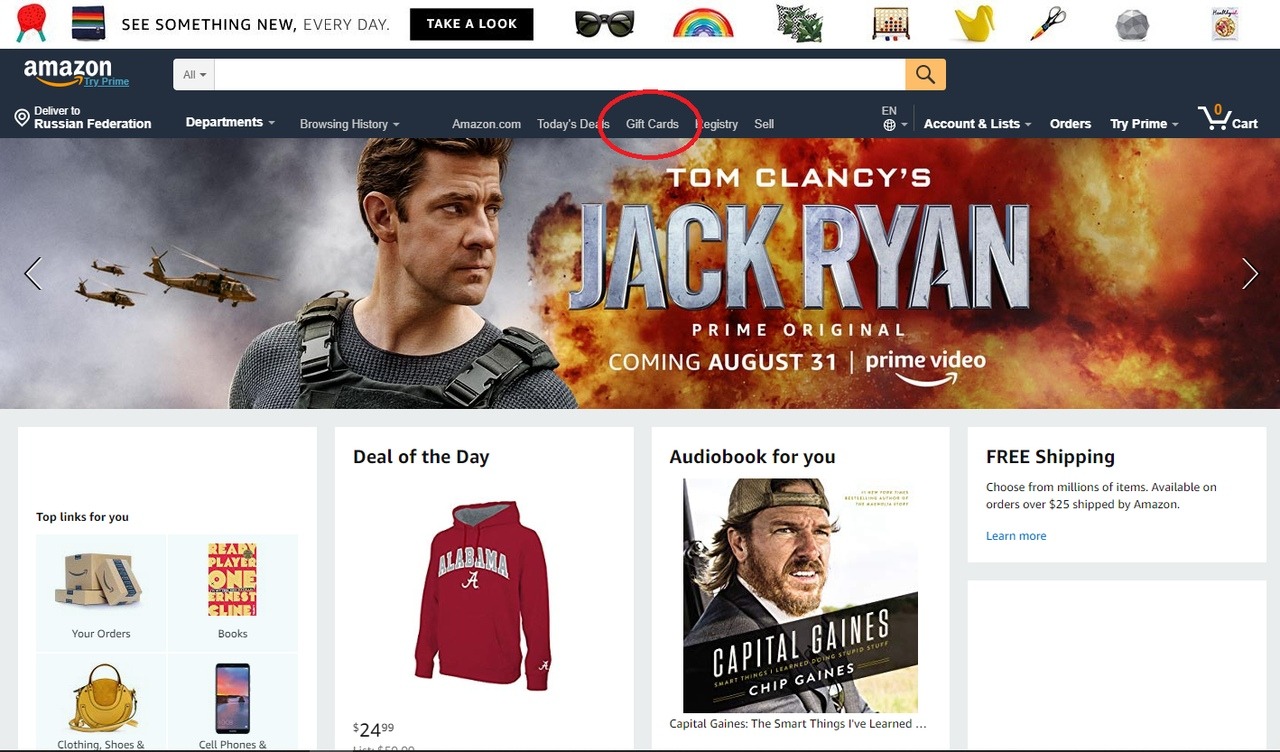
Task: Open Account & Lists dropdown
Action: click(977, 124)
